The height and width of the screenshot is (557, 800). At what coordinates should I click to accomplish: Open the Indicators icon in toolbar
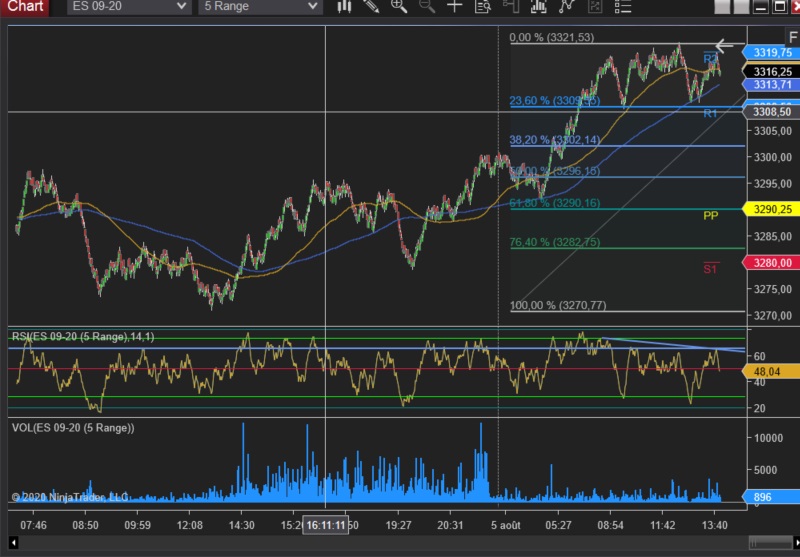539,6
